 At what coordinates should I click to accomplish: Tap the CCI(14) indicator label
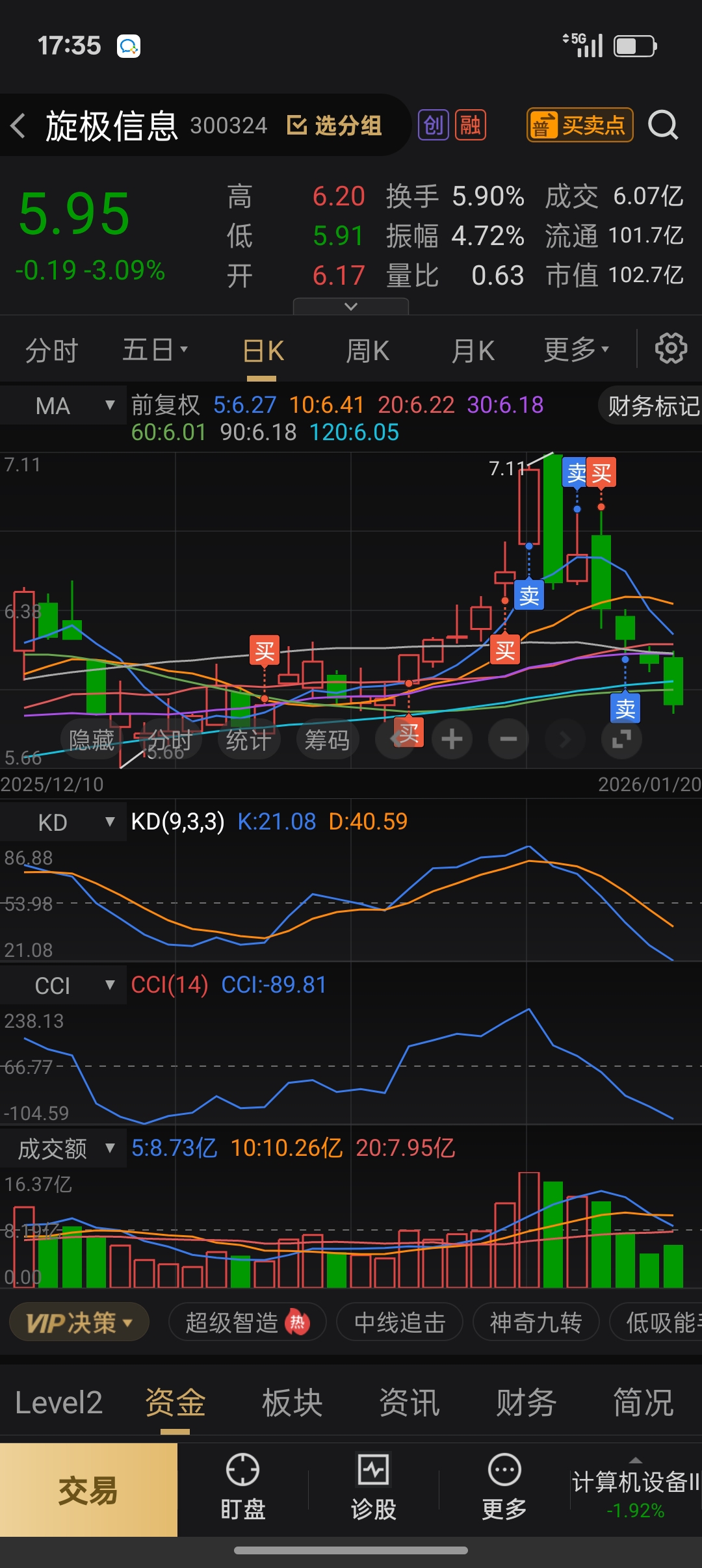170,985
